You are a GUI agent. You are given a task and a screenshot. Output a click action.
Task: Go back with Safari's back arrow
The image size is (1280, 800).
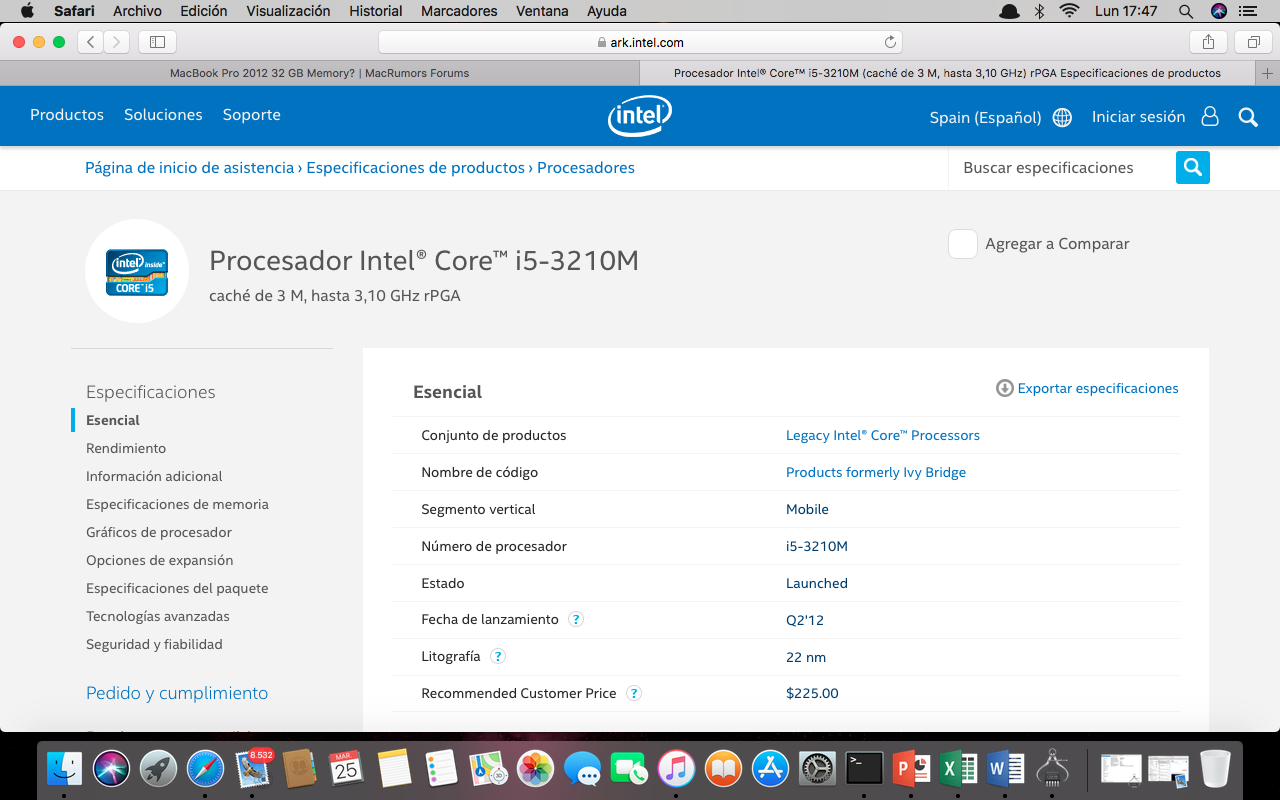(x=91, y=42)
